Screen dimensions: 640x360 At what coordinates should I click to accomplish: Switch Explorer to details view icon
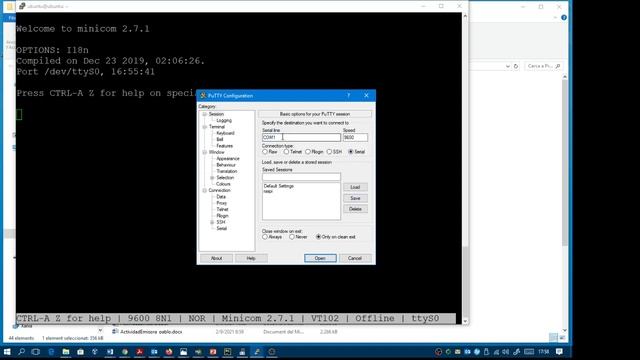[553, 338]
